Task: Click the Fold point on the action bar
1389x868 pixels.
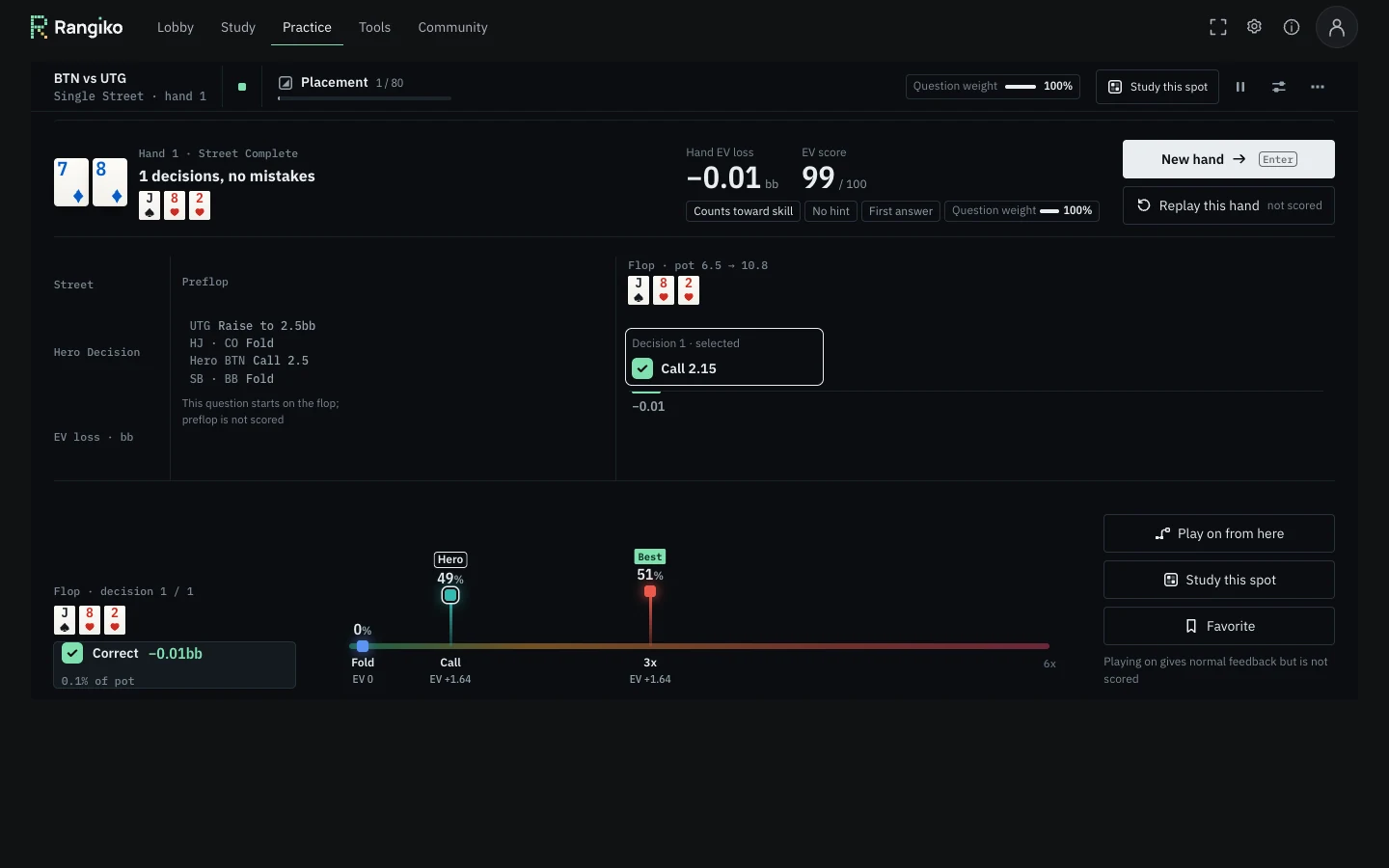Action: click(x=363, y=646)
